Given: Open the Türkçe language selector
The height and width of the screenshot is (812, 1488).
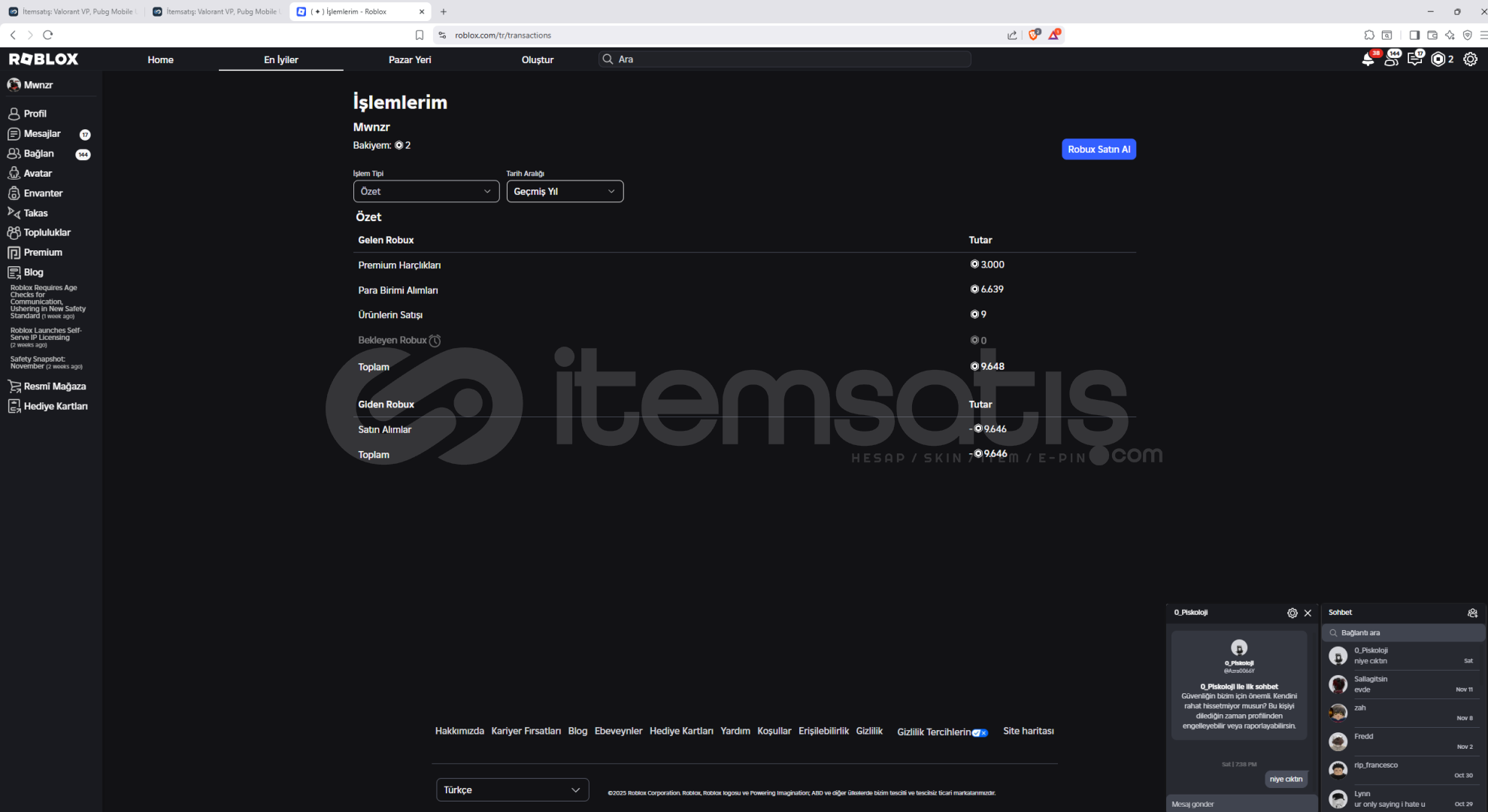Looking at the screenshot, I should [x=512, y=789].
